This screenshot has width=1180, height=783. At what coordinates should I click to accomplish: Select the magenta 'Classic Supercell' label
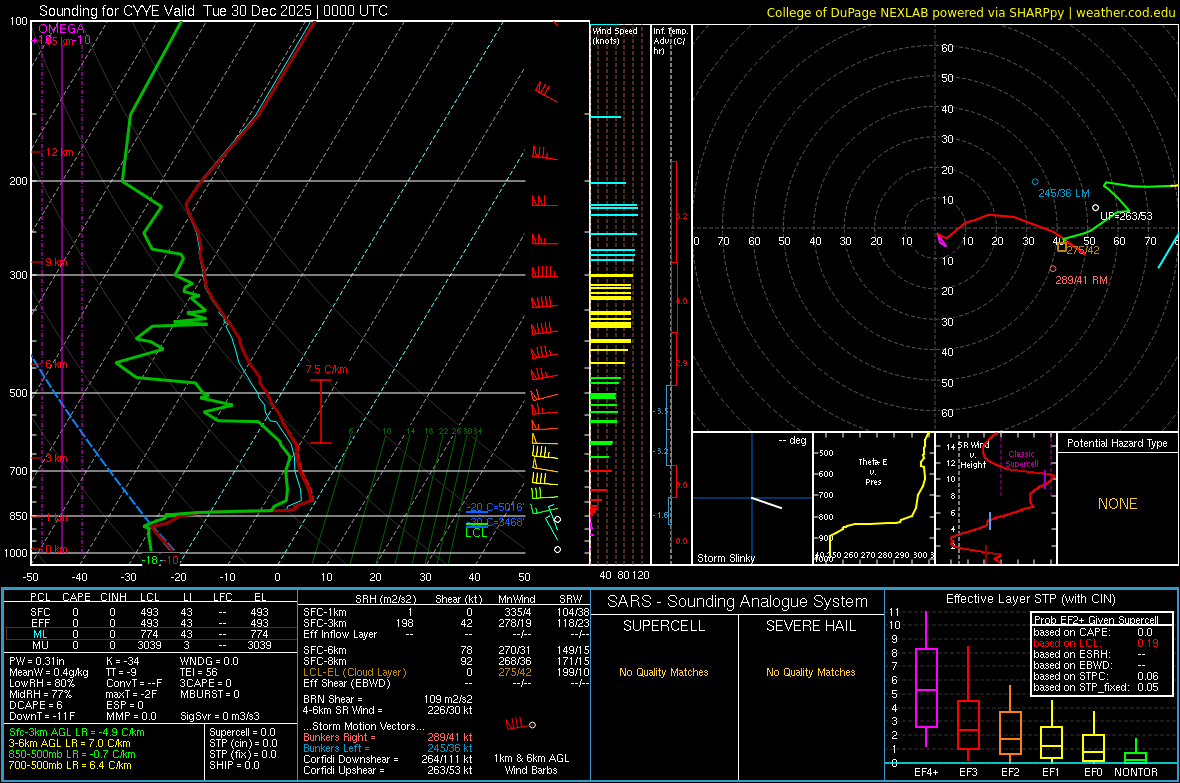coord(1021,459)
